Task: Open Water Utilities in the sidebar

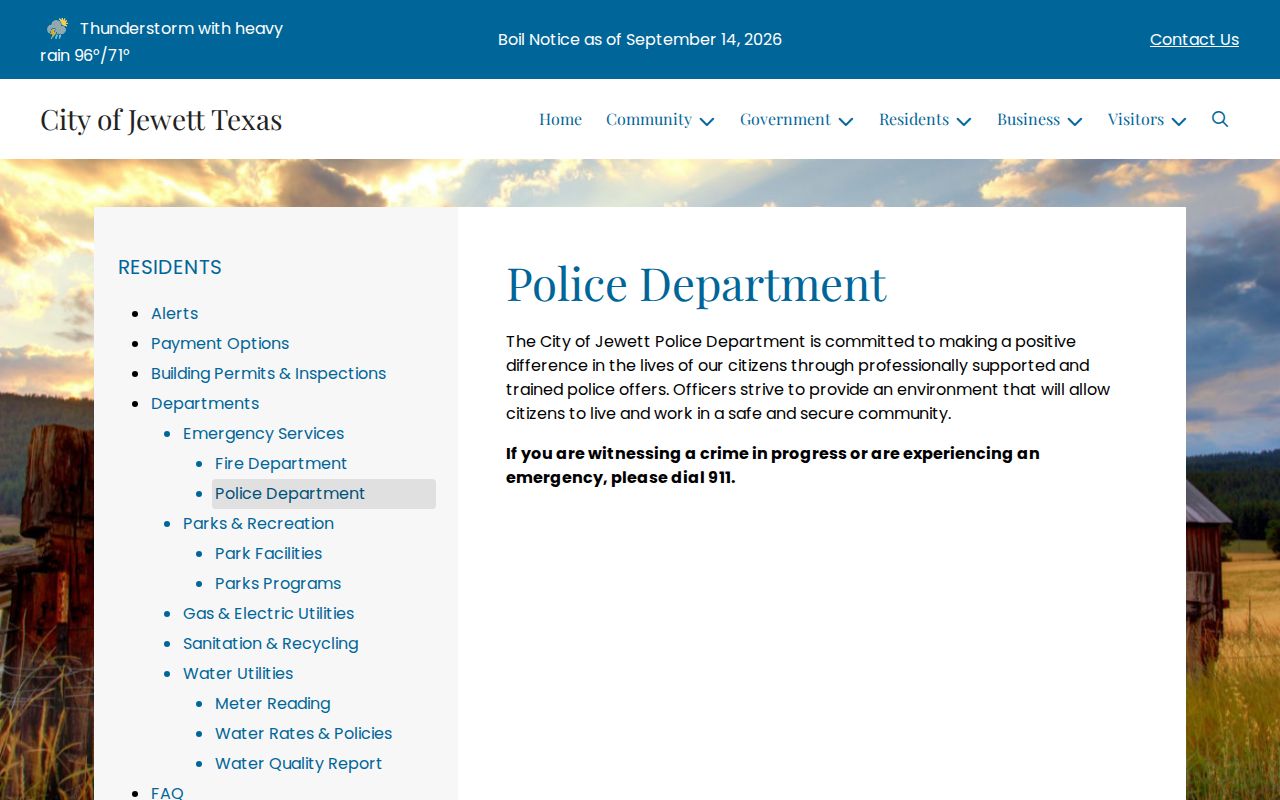Action: click(238, 673)
